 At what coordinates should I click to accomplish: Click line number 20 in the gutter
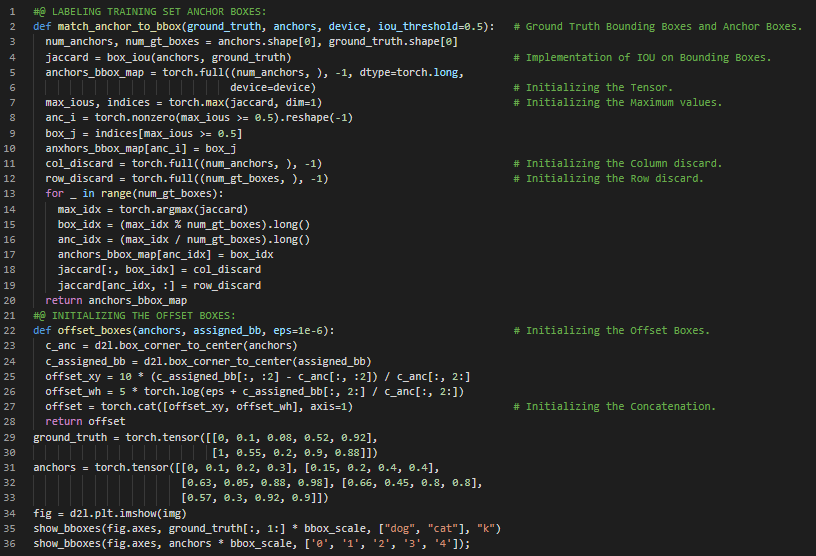point(12,300)
